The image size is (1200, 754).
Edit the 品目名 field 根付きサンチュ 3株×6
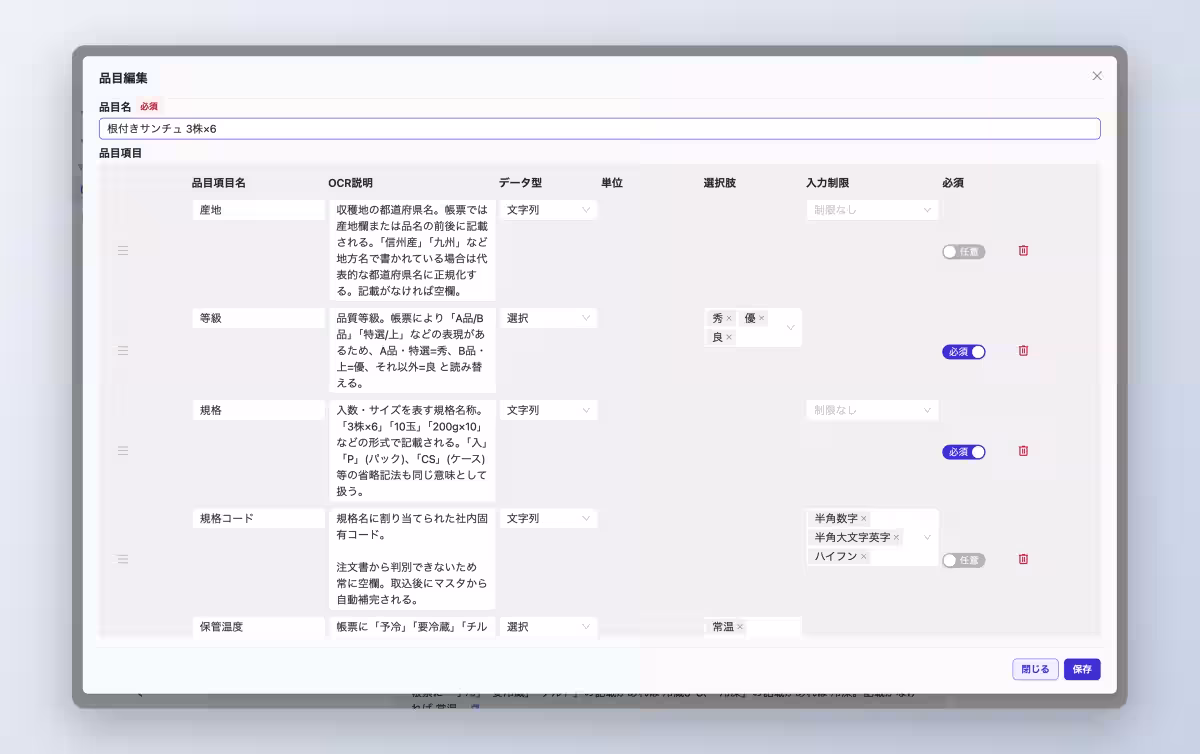[600, 129]
